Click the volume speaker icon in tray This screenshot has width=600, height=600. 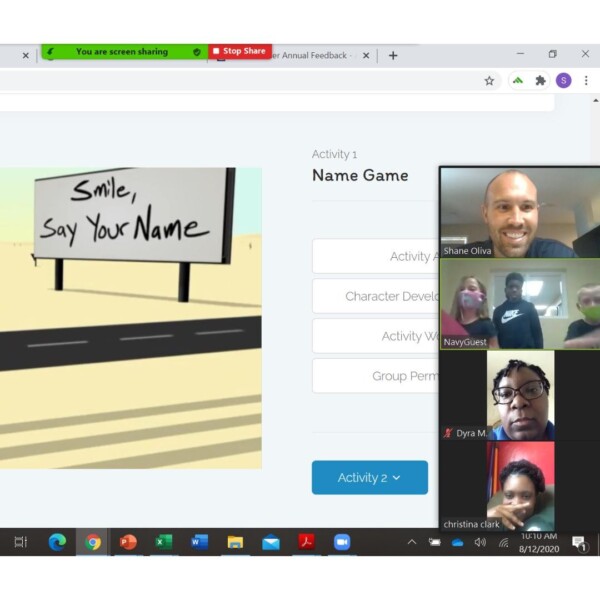[x=480, y=542]
